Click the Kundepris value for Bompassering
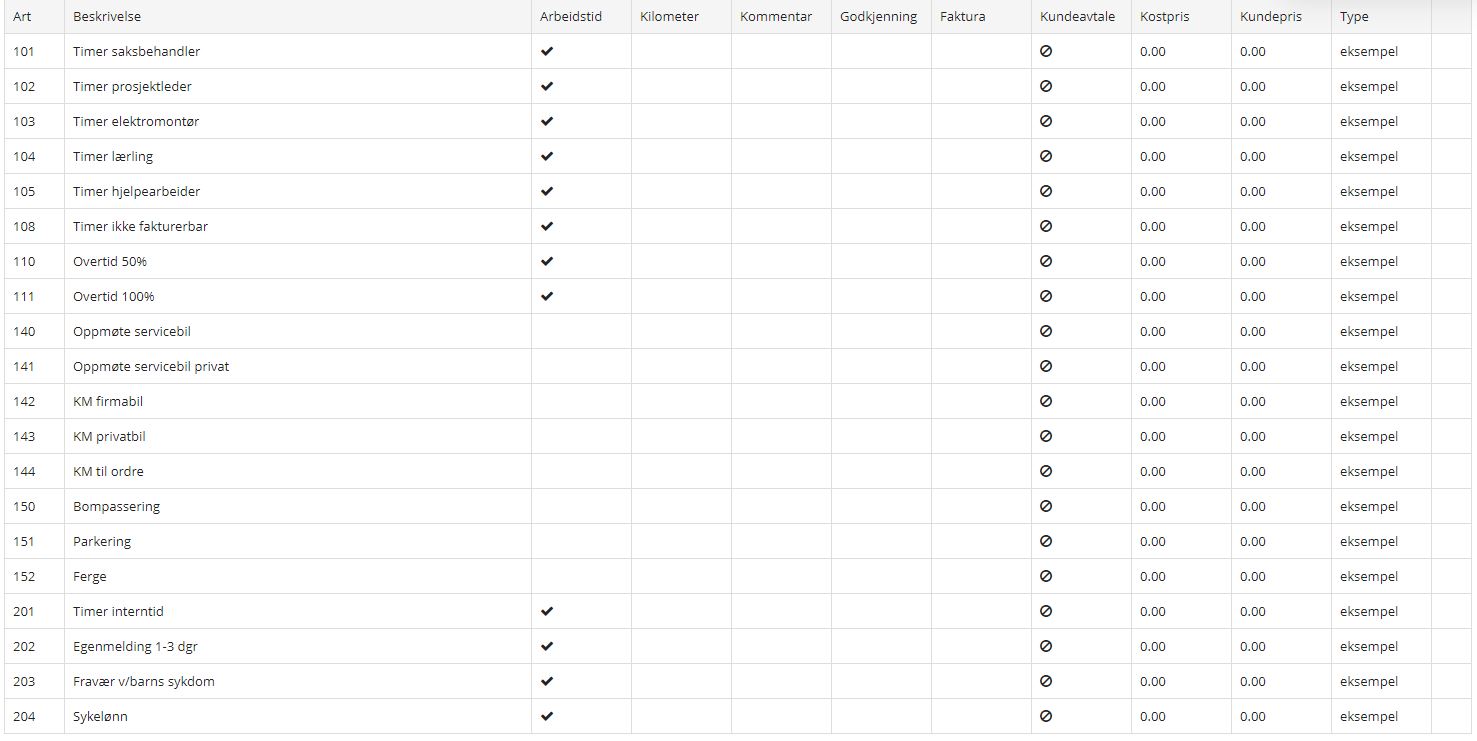Screen dimensions: 1477x741 coord(1253,506)
